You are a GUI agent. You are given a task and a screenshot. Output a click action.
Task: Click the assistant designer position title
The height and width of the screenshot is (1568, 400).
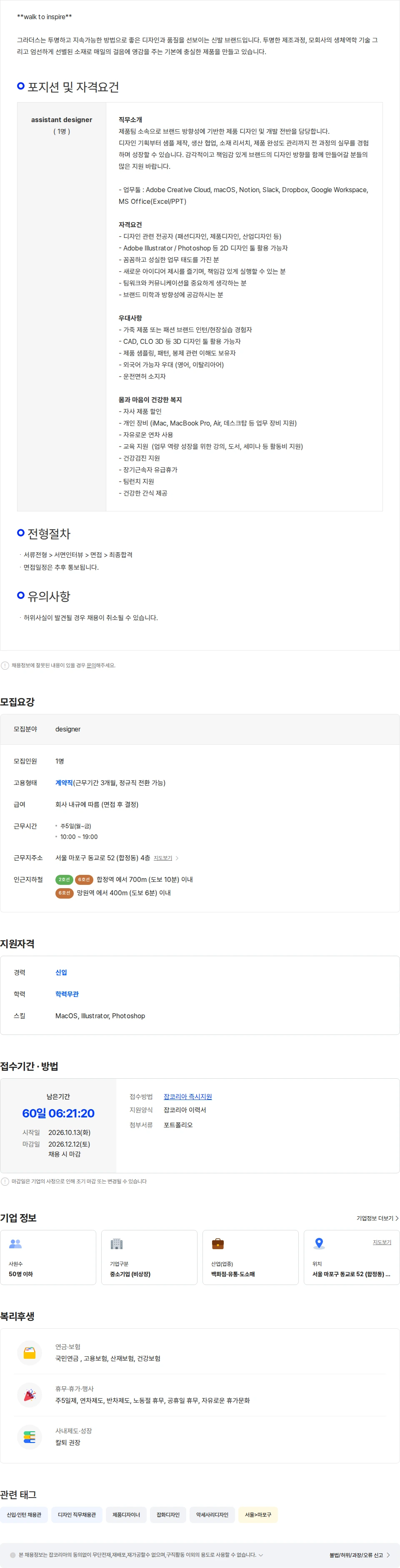[x=62, y=120]
